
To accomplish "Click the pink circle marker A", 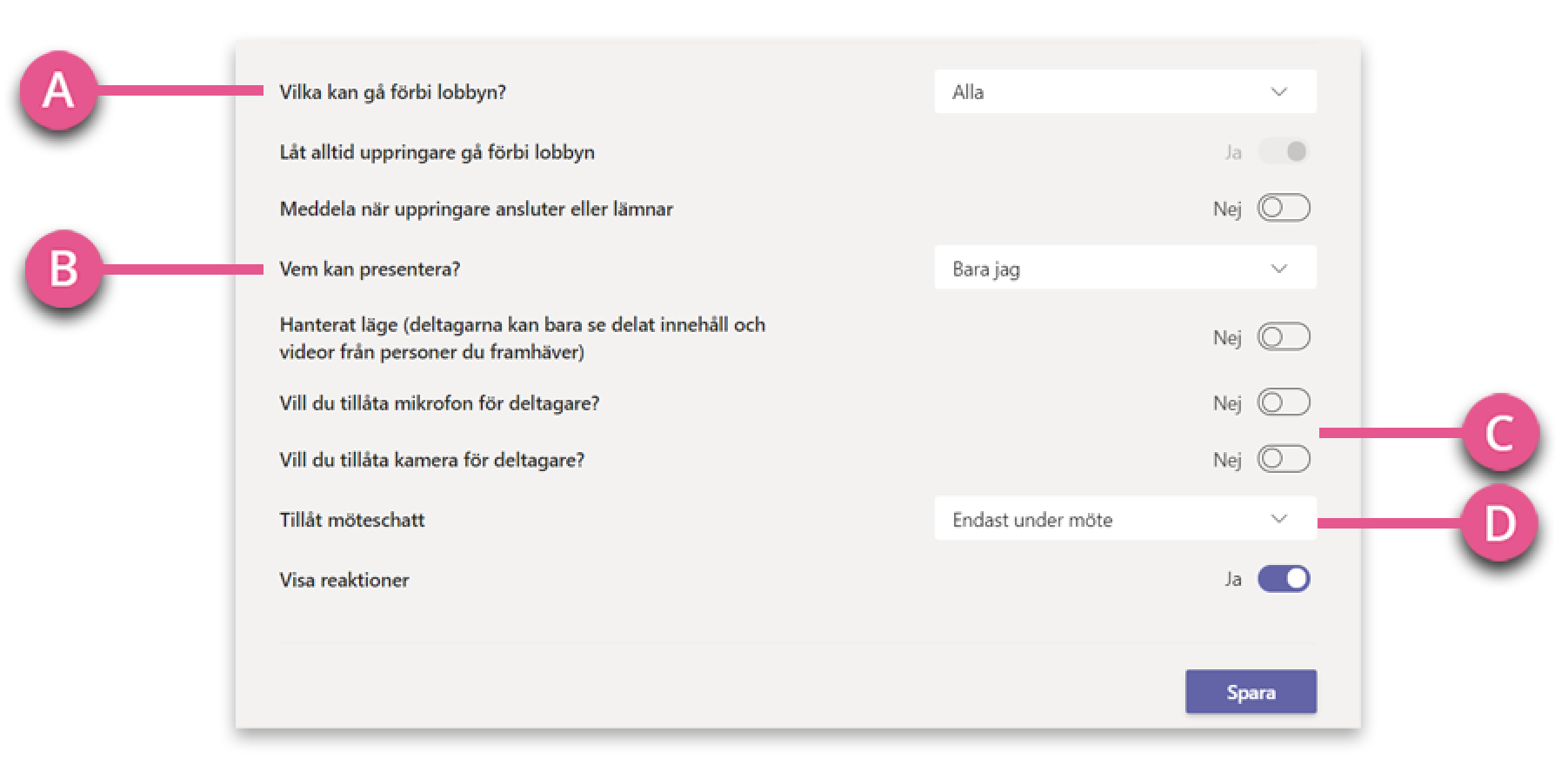I will point(58,90).
